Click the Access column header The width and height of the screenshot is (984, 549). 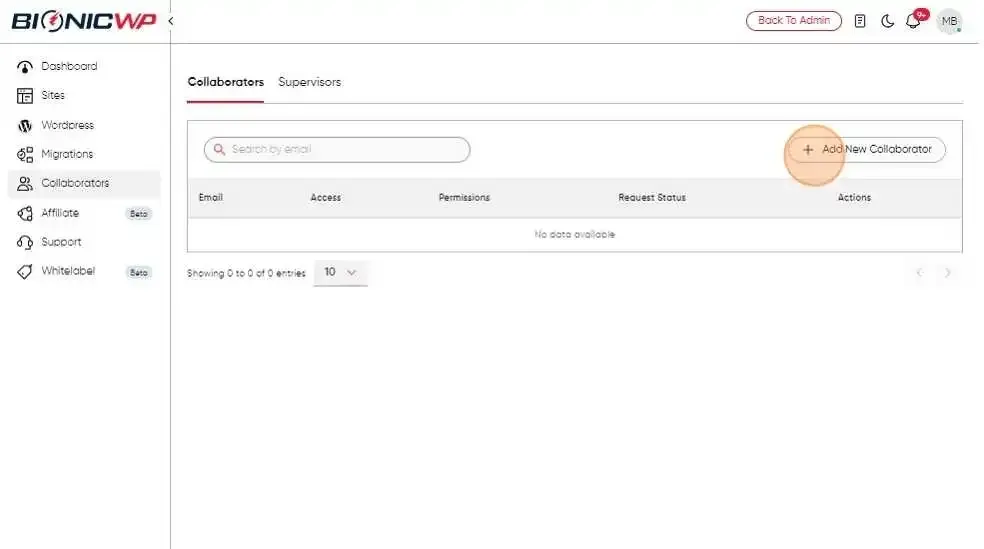pyautogui.click(x=325, y=197)
